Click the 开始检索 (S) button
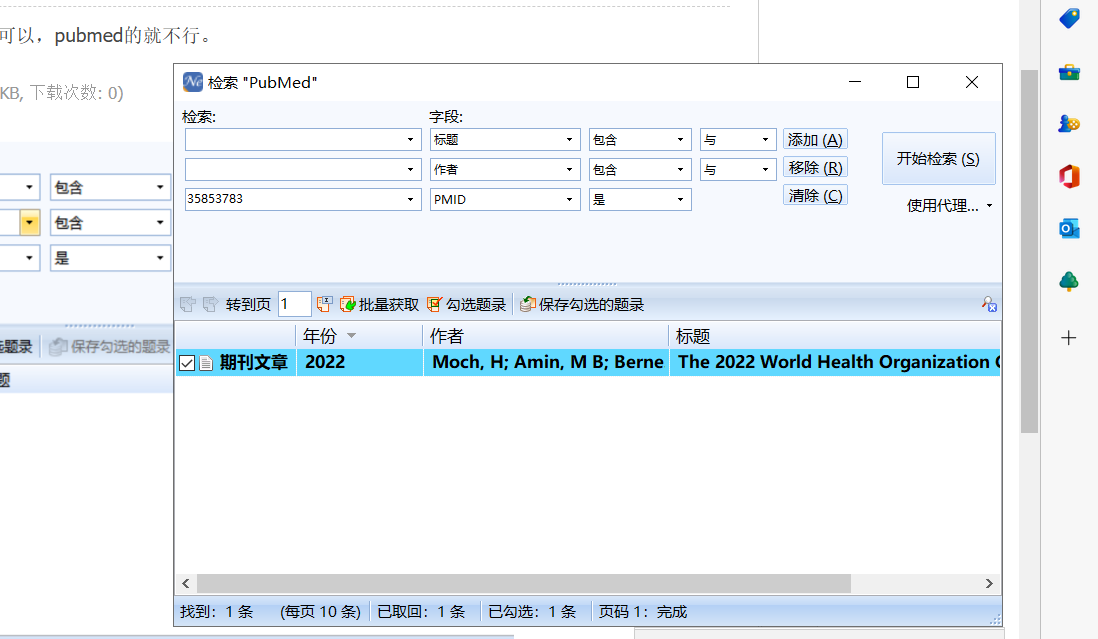This screenshot has height=639, width=1098. 938,159
